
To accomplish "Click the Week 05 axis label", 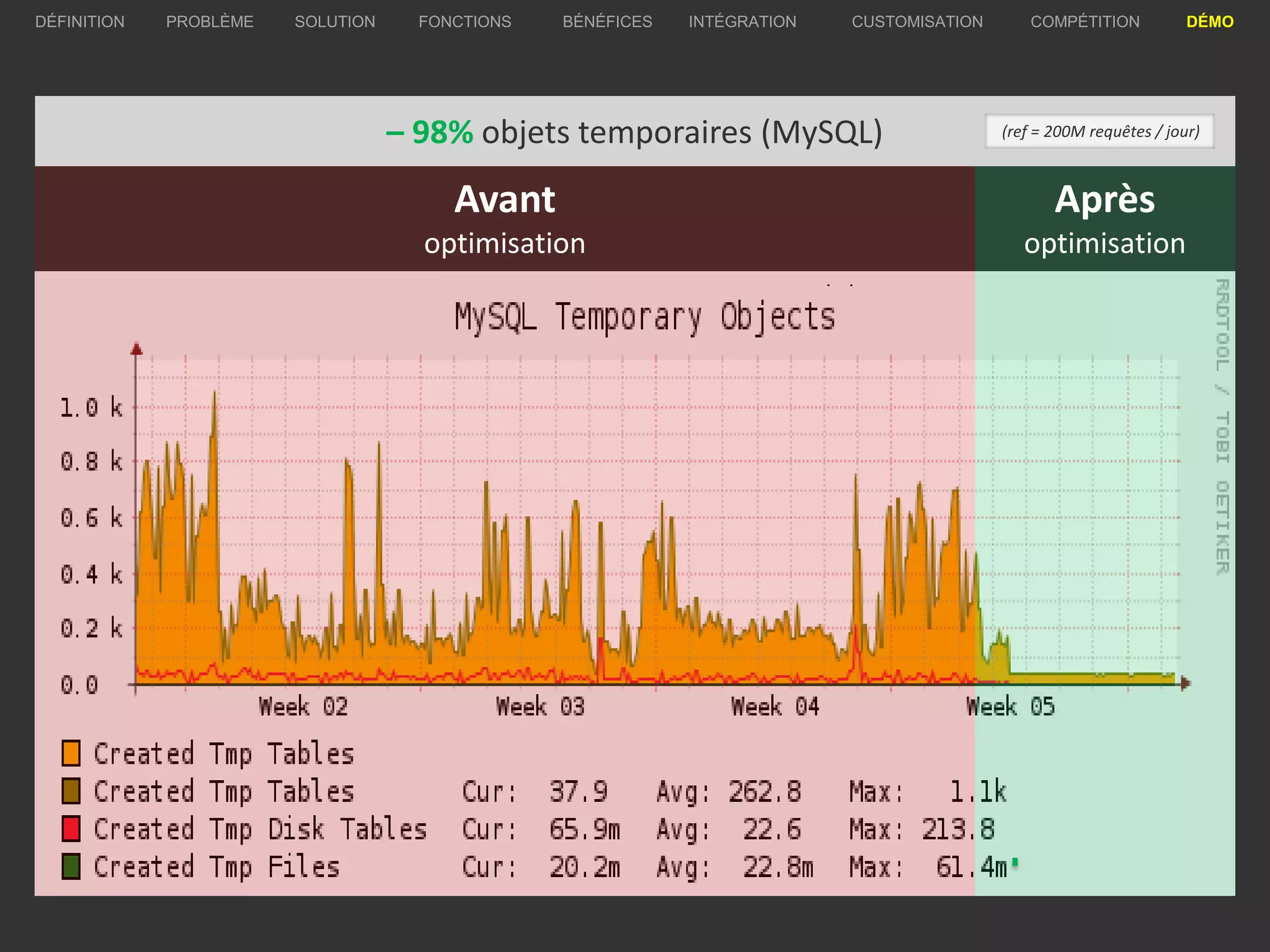I will [x=1010, y=707].
